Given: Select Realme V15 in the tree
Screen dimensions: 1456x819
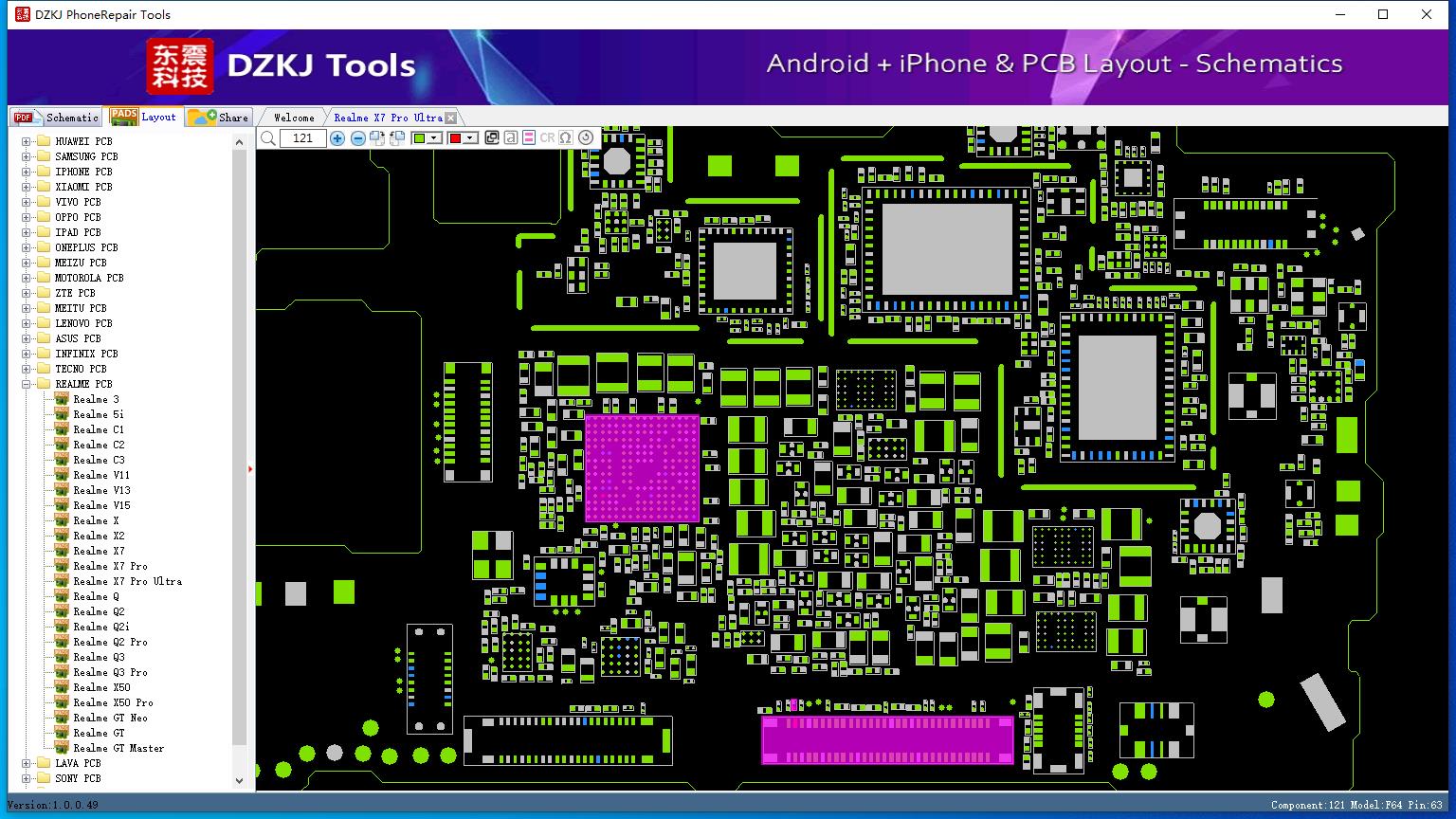Looking at the screenshot, I should click(x=102, y=505).
